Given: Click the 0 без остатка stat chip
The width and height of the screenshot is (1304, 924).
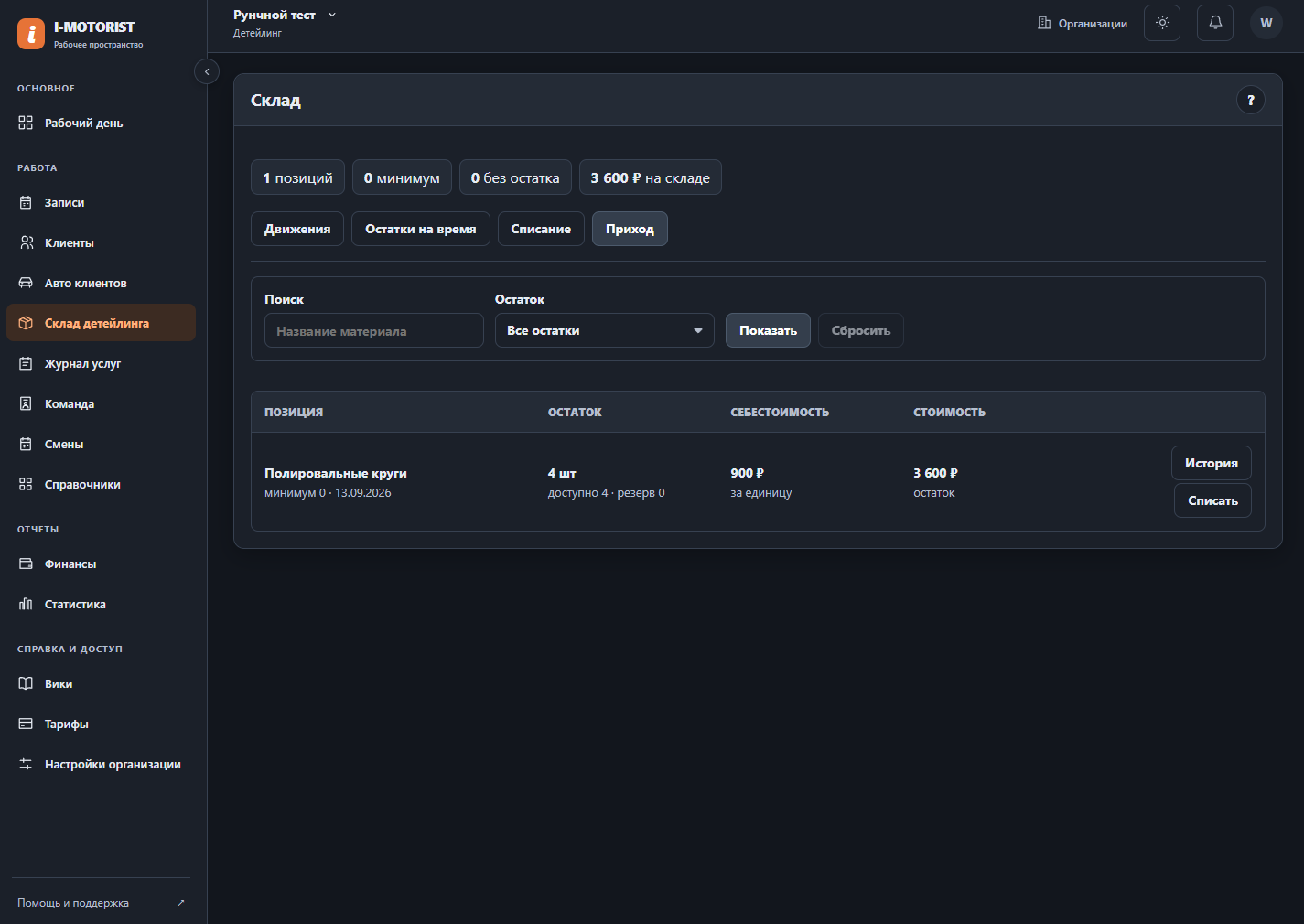Looking at the screenshot, I should coord(515,177).
